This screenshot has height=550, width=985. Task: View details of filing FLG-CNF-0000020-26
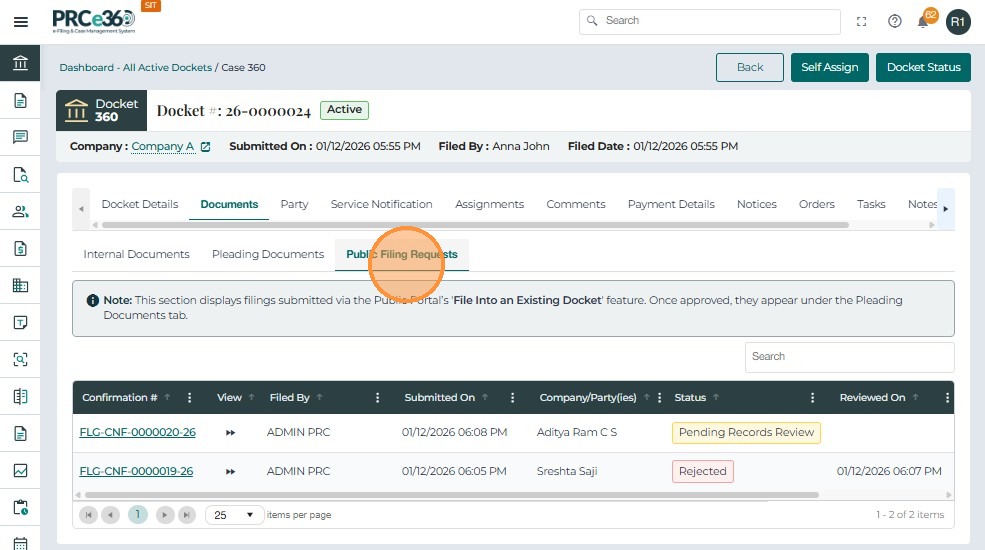click(230, 432)
